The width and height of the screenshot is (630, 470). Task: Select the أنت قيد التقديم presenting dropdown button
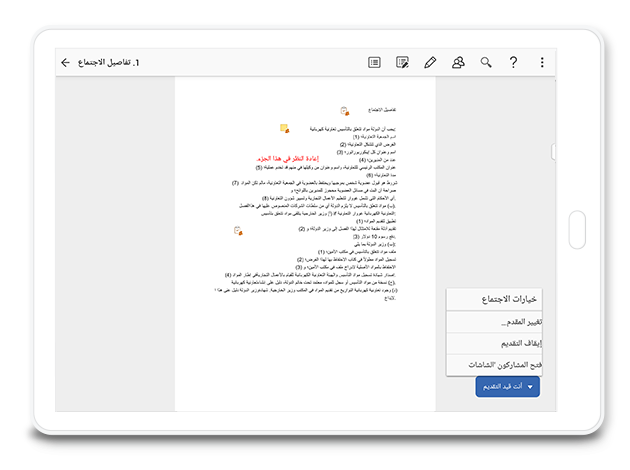[507, 386]
